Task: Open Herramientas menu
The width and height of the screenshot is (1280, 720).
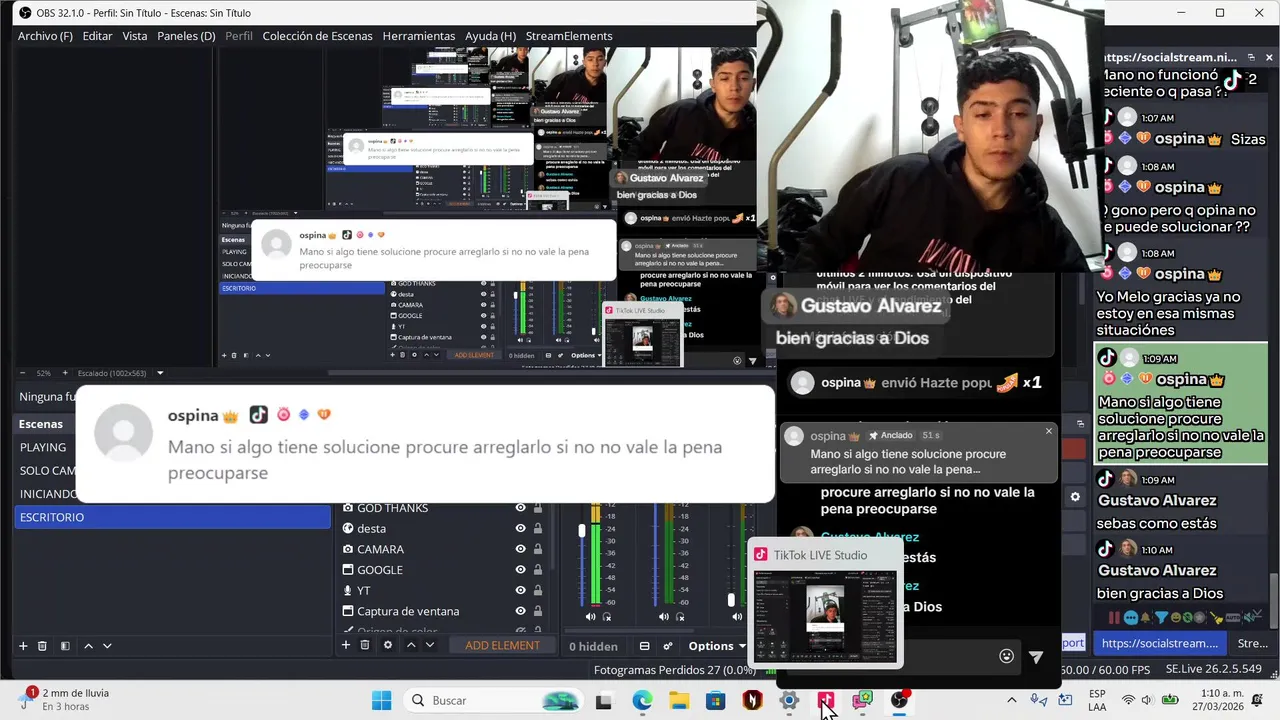Action: 418,36
